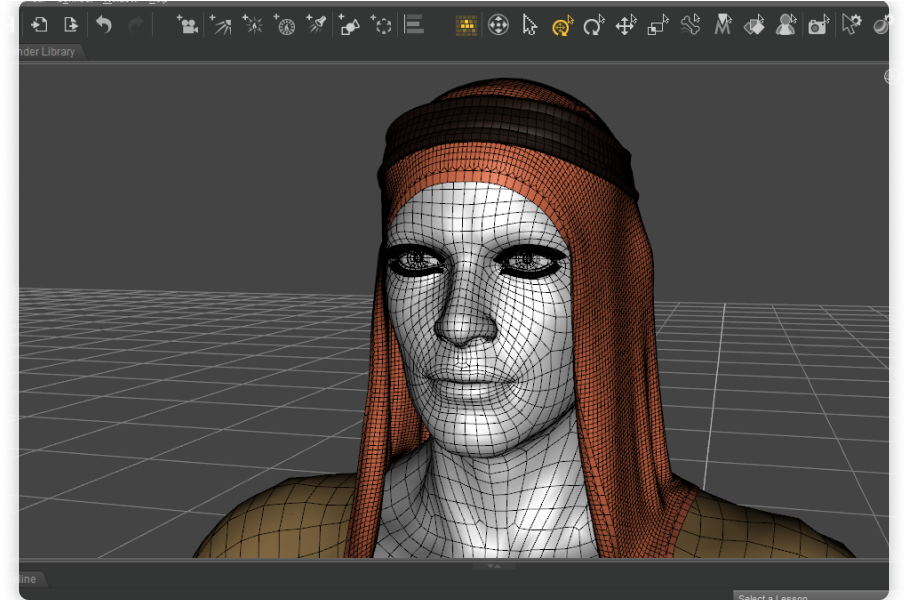Open the Render Library tab

tap(40, 51)
